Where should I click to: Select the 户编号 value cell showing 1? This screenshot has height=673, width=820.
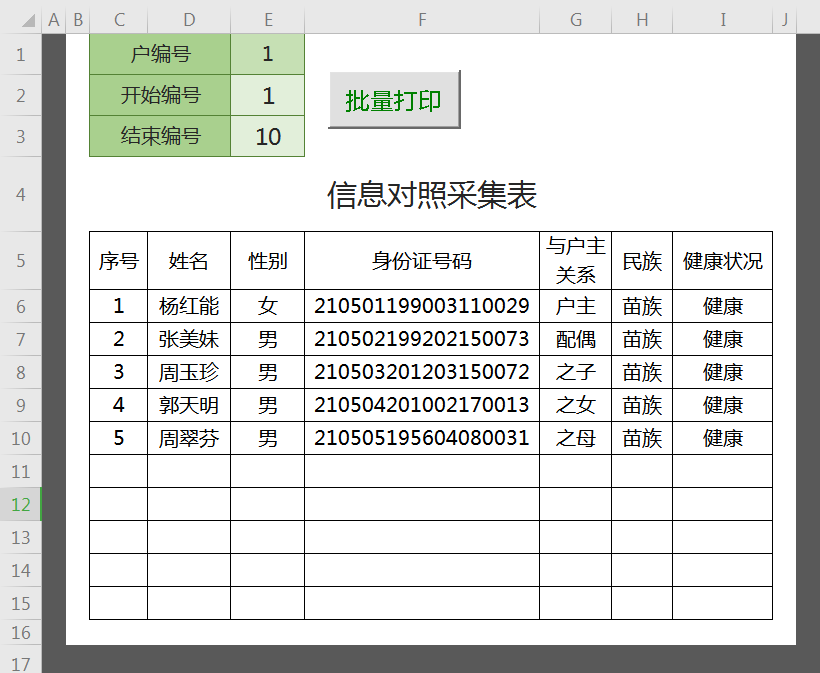point(268,54)
